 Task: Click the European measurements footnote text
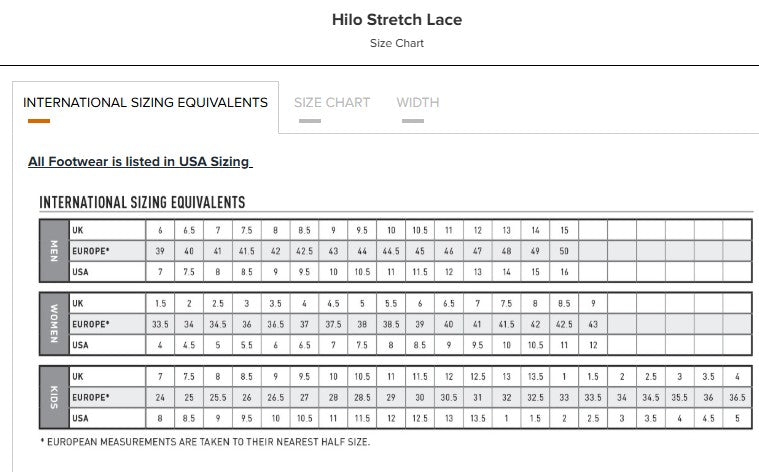(205, 442)
